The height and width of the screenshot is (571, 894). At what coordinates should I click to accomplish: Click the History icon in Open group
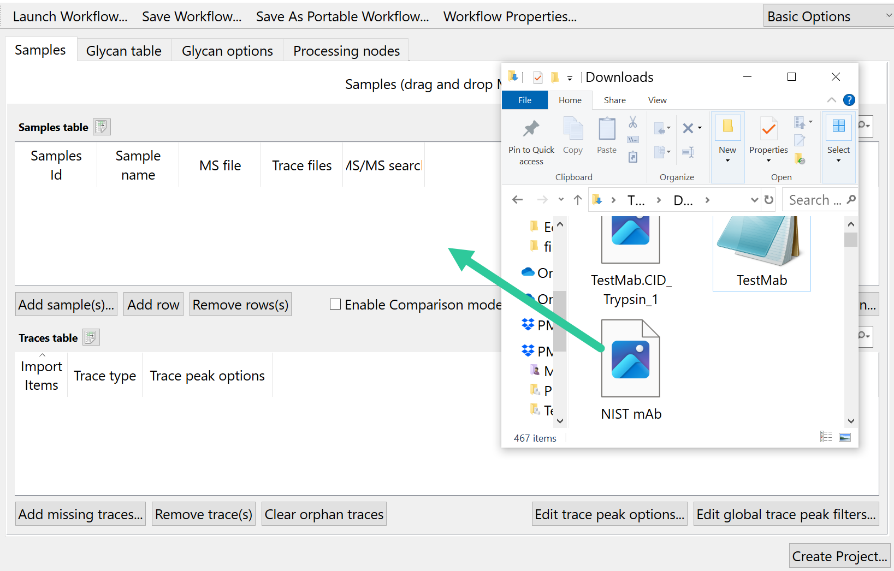pyautogui.click(x=799, y=158)
